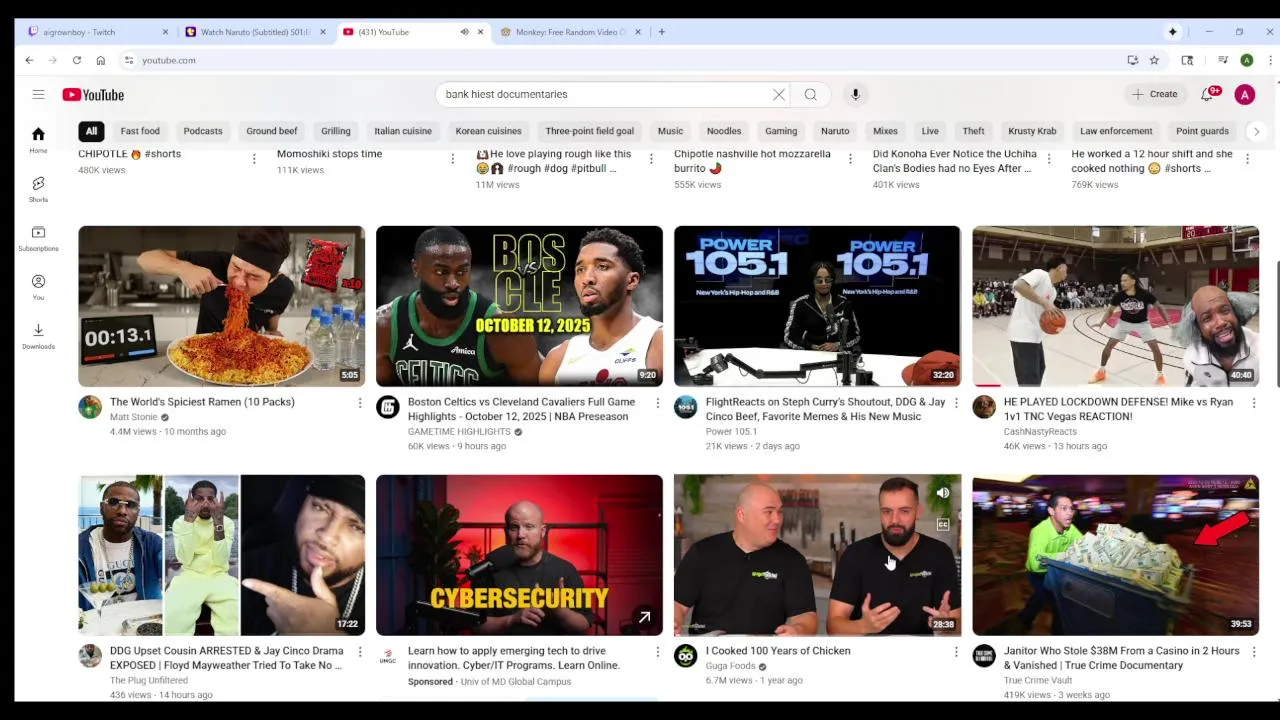Image resolution: width=1280 pixels, height=720 pixels.
Task: Click the Create button
Action: tap(1154, 94)
